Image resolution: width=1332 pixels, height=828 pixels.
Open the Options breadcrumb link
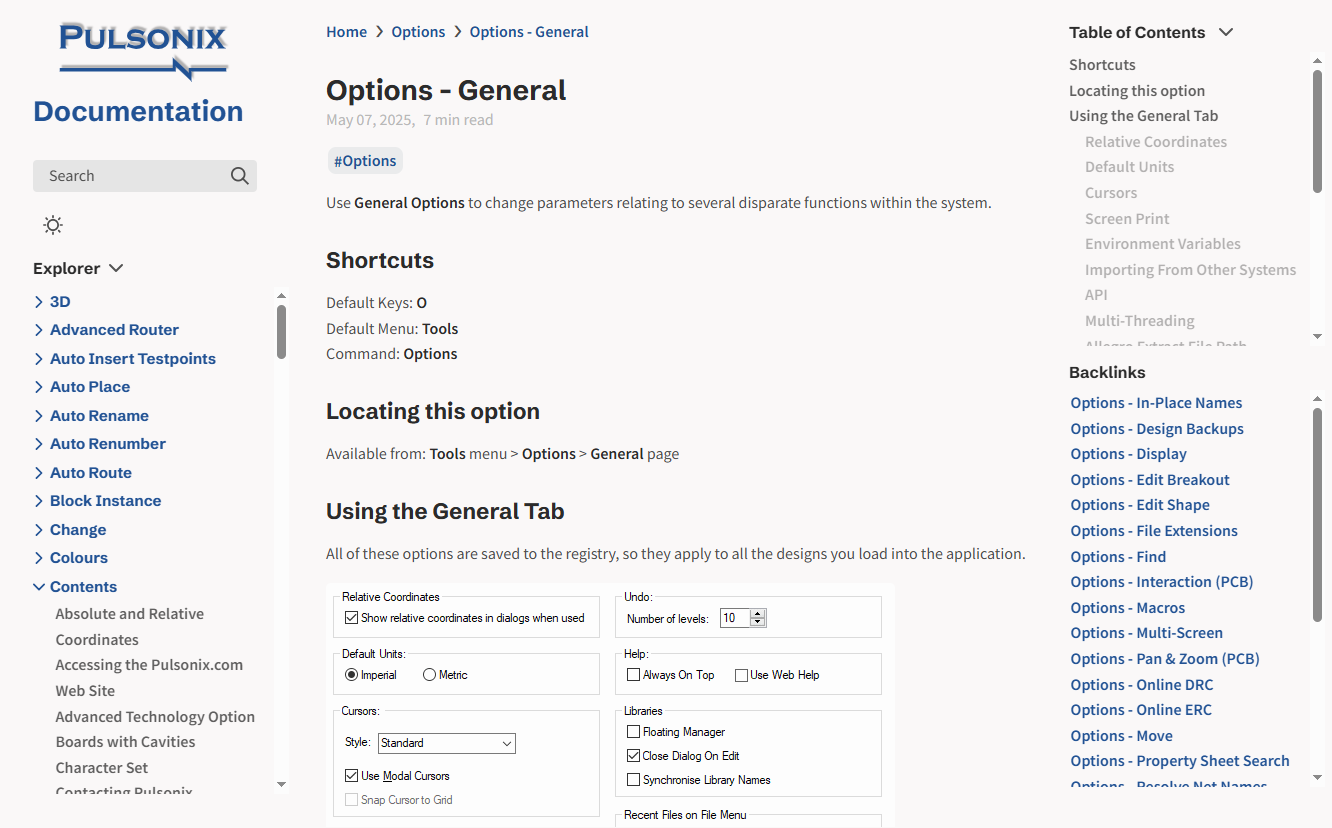click(418, 32)
